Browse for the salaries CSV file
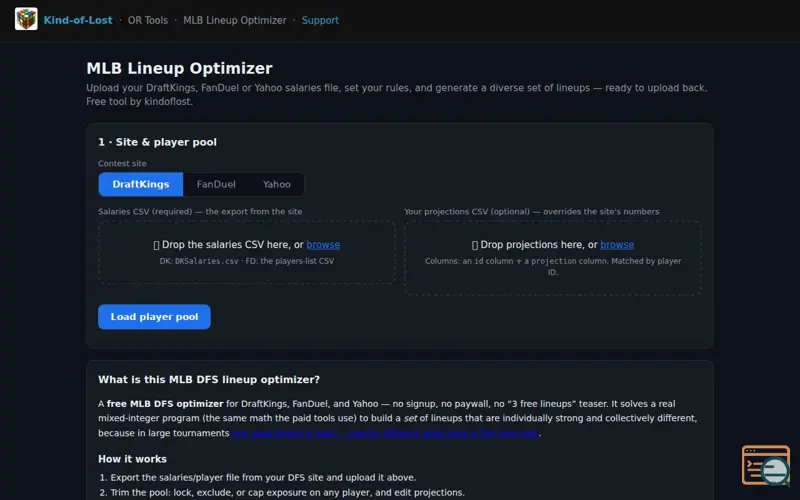 coord(323,245)
